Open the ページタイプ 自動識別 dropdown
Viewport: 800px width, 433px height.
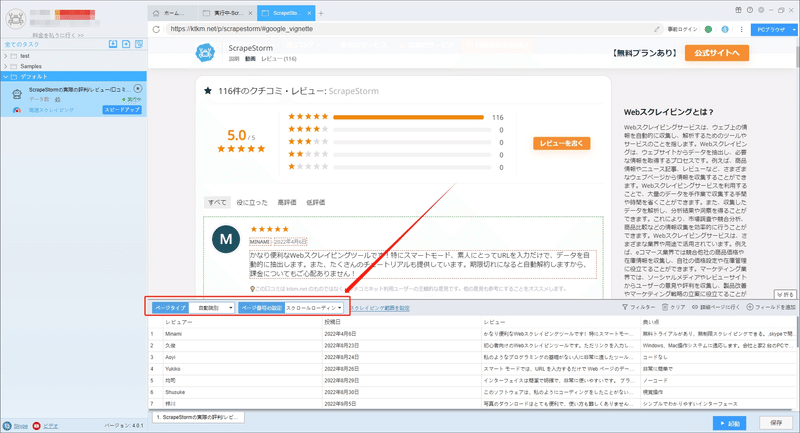(x=212, y=308)
